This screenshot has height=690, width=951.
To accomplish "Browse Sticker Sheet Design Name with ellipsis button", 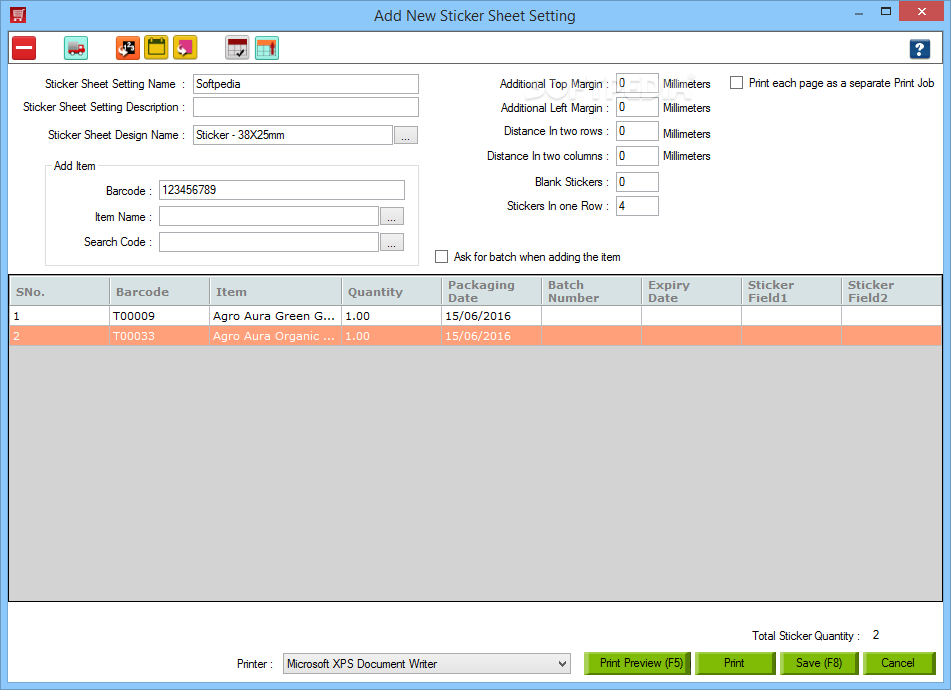I will pyautogui.click(x=406, y=135).
